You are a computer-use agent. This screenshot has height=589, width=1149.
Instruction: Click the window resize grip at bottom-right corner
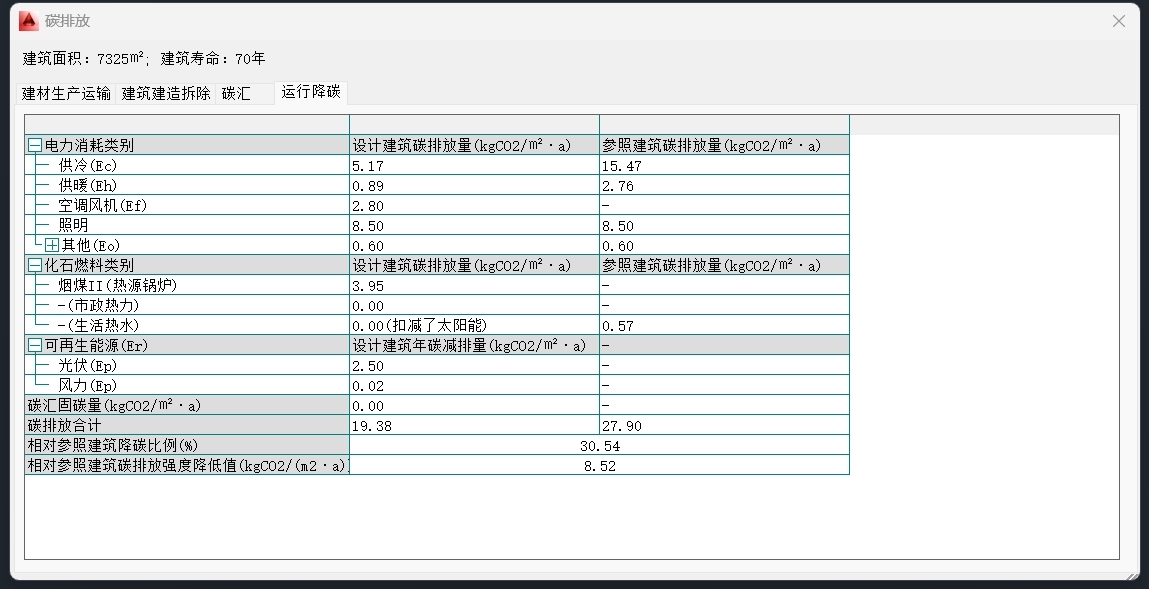tap(1132, 575)
